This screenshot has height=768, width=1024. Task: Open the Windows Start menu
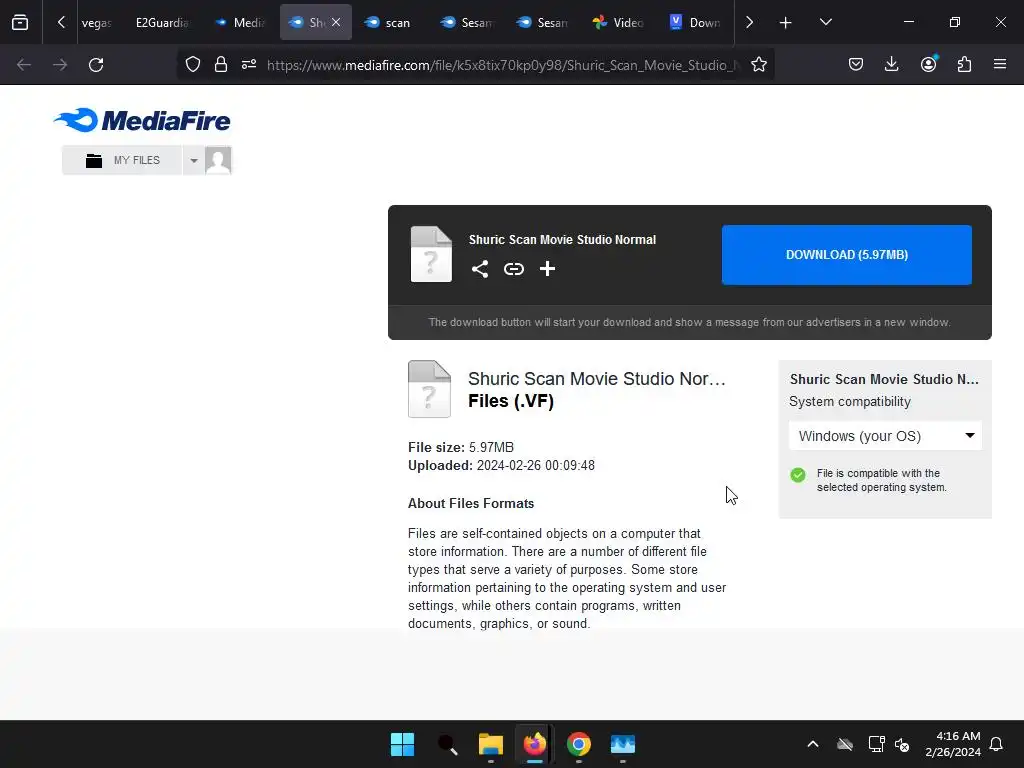click(x=402, y=744)
